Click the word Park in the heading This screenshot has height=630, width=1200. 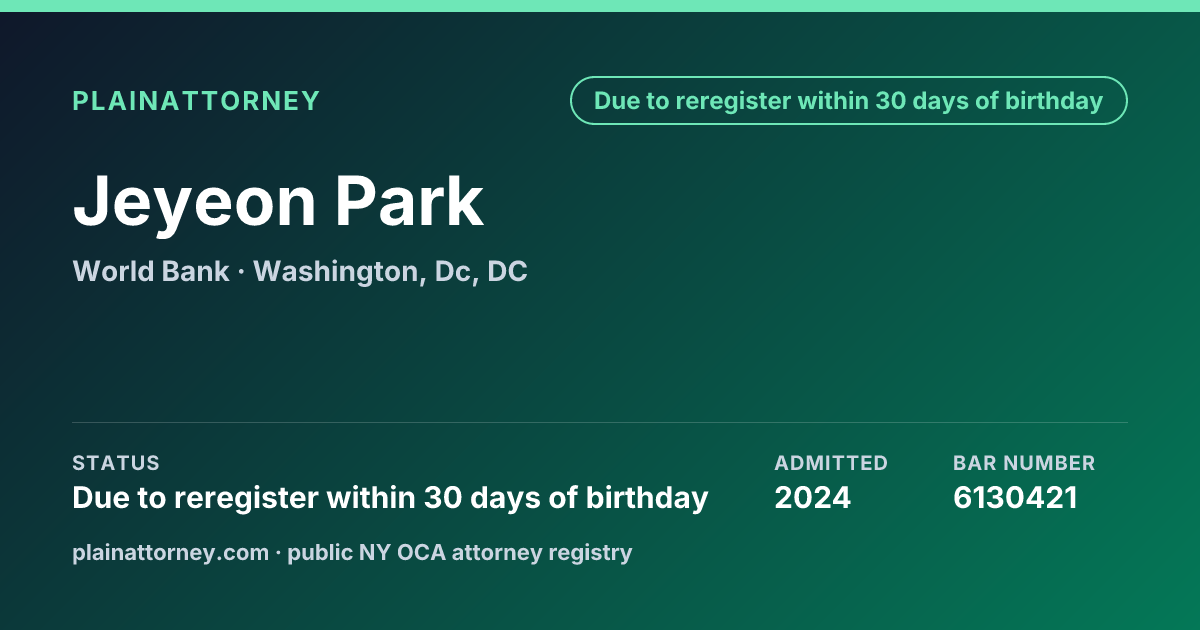(409, 201)
